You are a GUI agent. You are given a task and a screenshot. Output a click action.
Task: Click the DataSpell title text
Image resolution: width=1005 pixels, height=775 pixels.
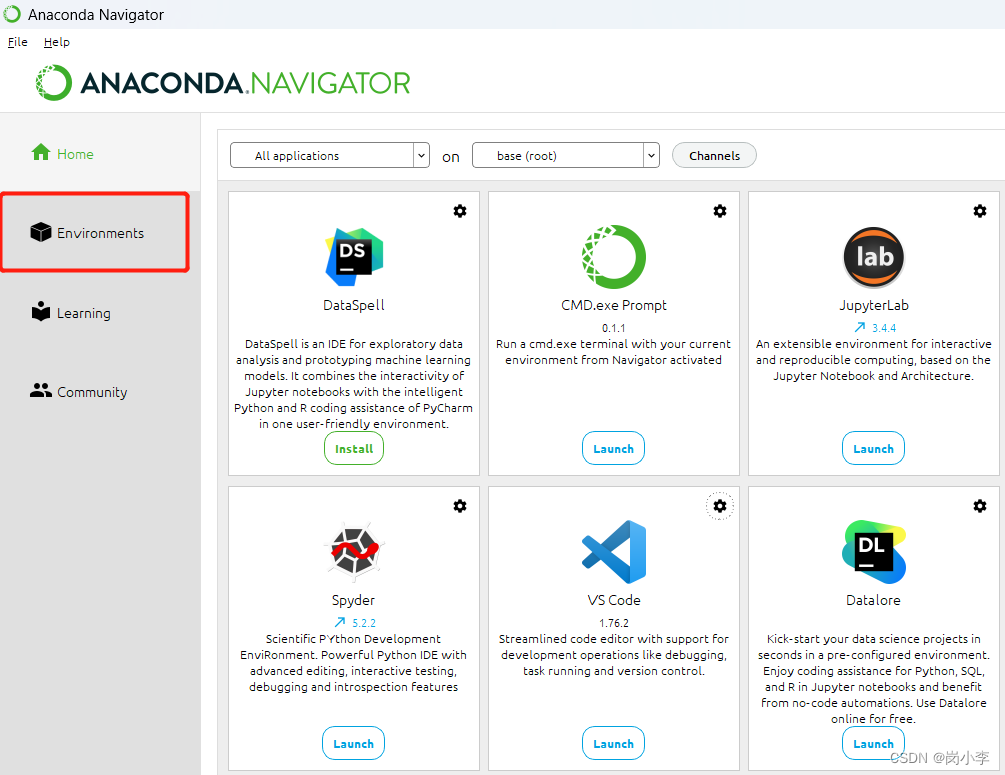pyautogui.click(x=354, y=305)
